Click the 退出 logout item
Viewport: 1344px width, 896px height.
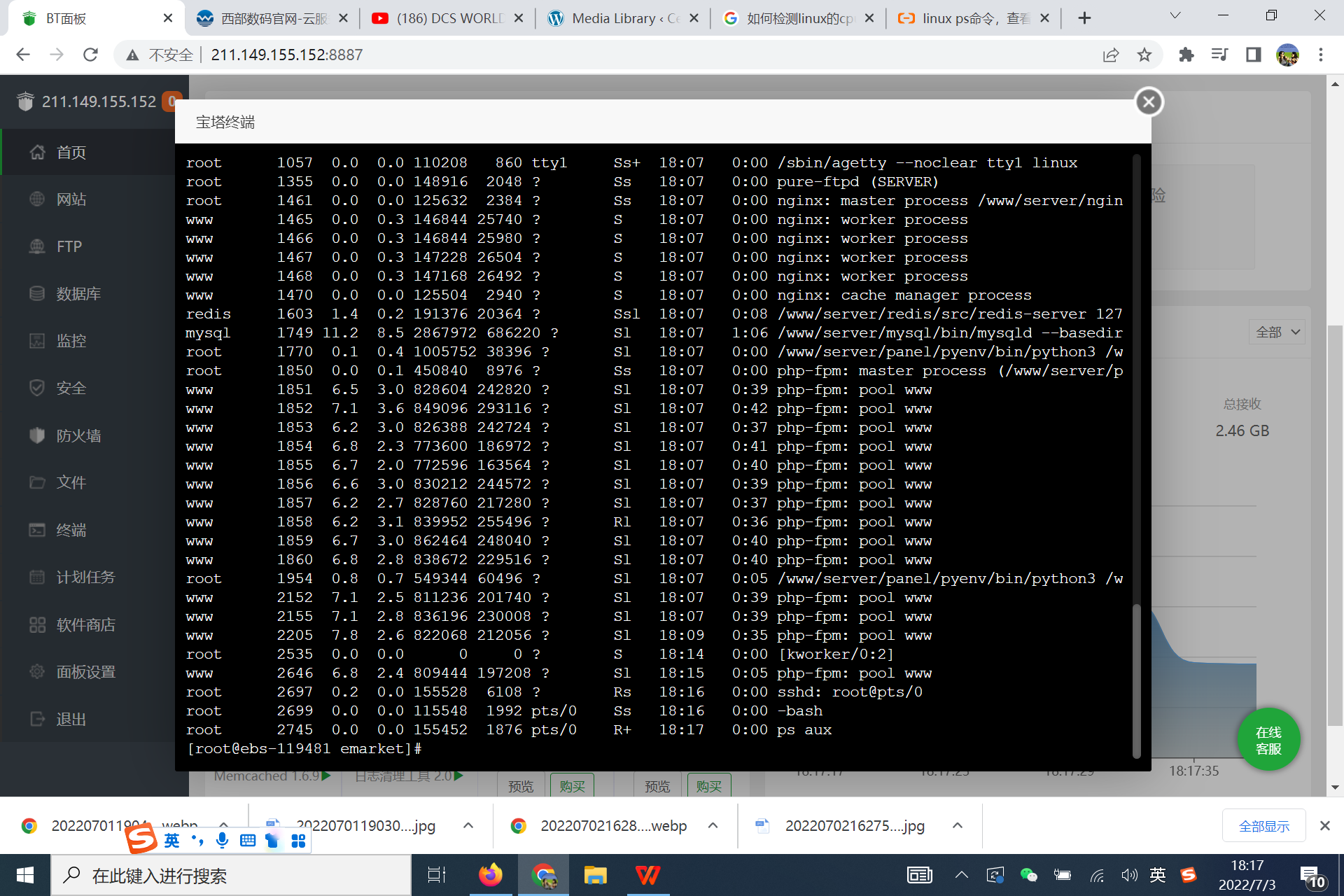[x=71, y=719]
